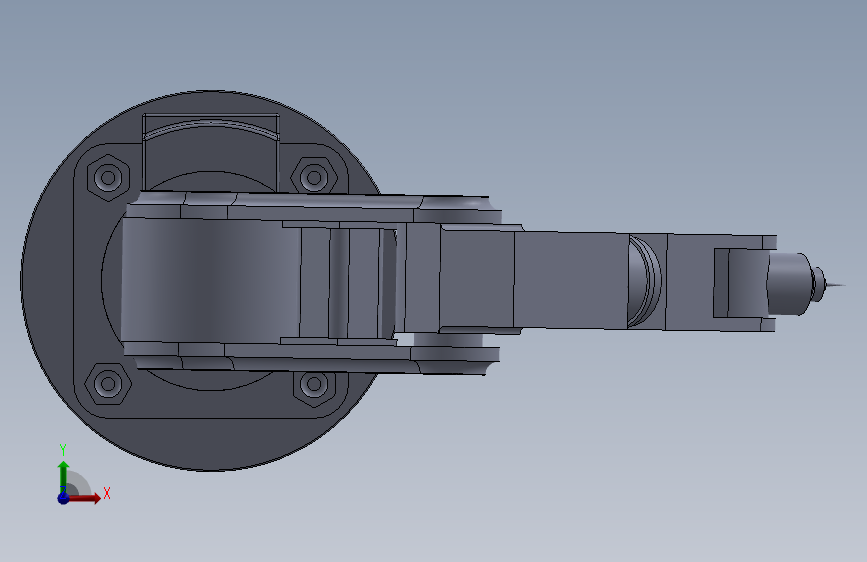Click the red X axis arrow of the triad
The height and width of the screenshot is (562, 867).
tap(86, 498)
